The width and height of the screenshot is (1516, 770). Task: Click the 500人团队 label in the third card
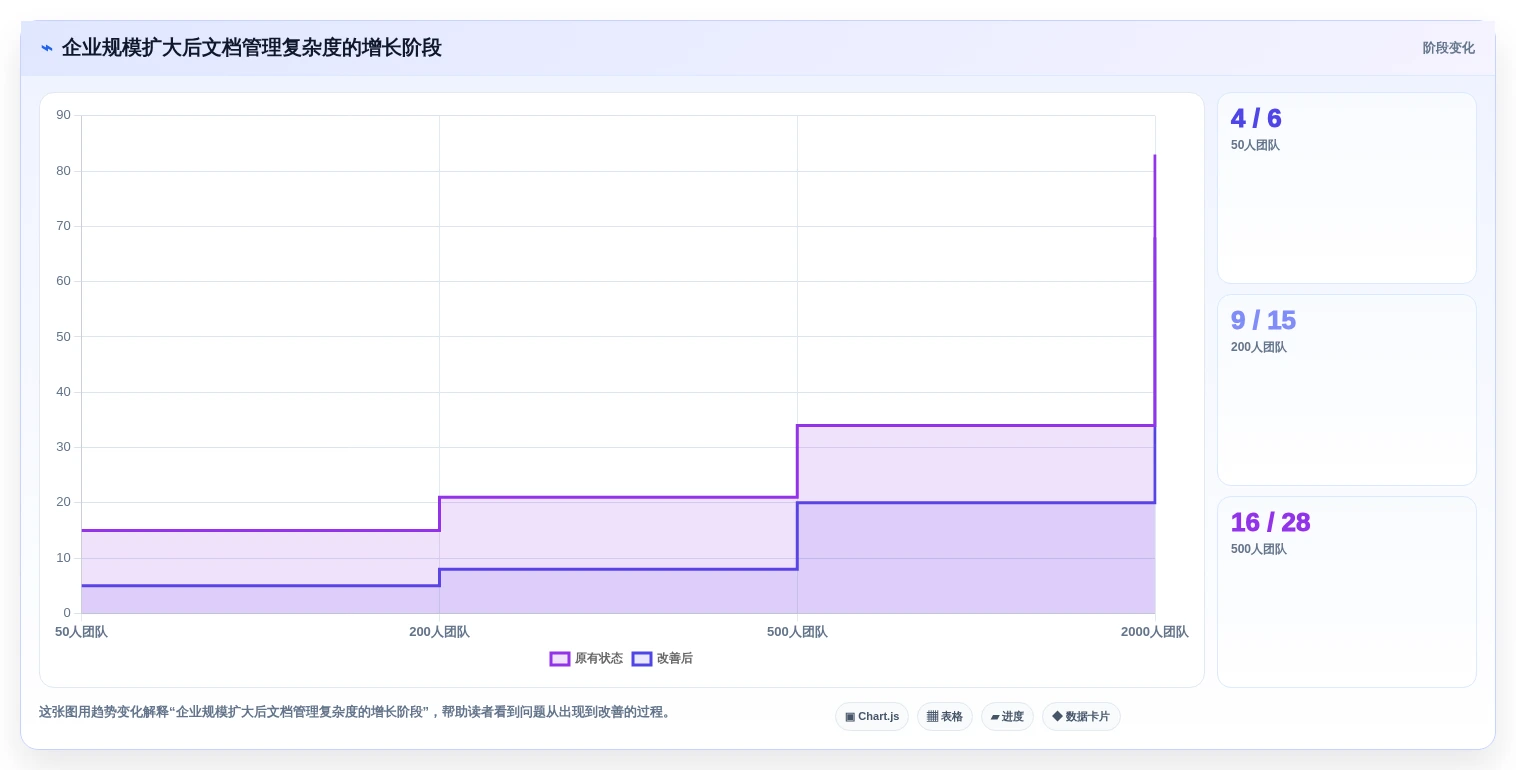[x=1258, y=549]
